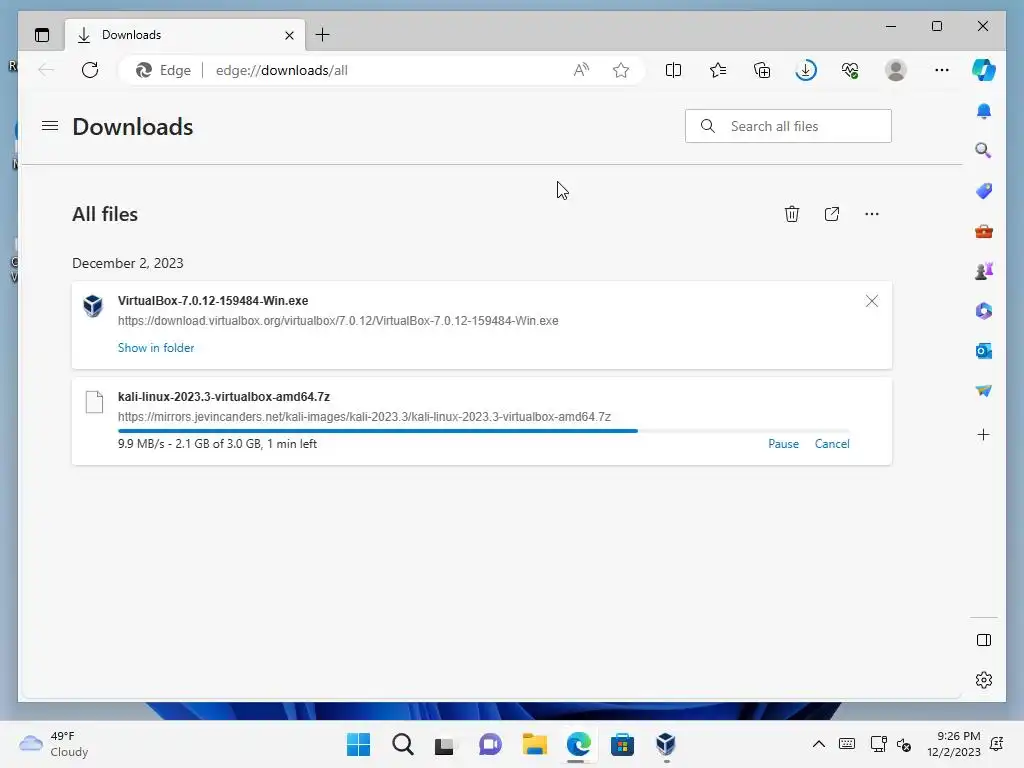Select the Downloads tab

(x=185, y=35)
